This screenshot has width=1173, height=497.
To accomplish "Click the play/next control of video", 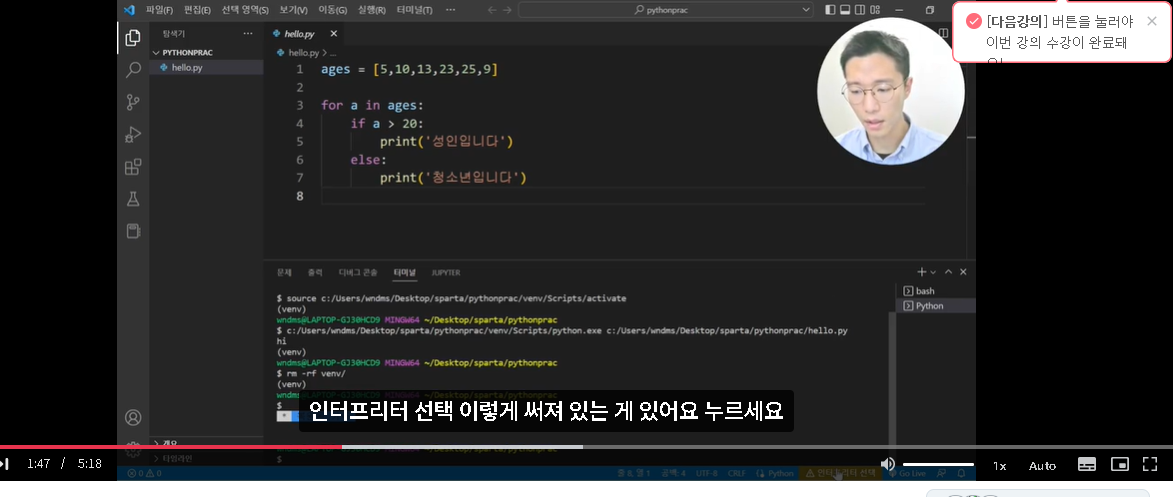I will click(5, 465).
